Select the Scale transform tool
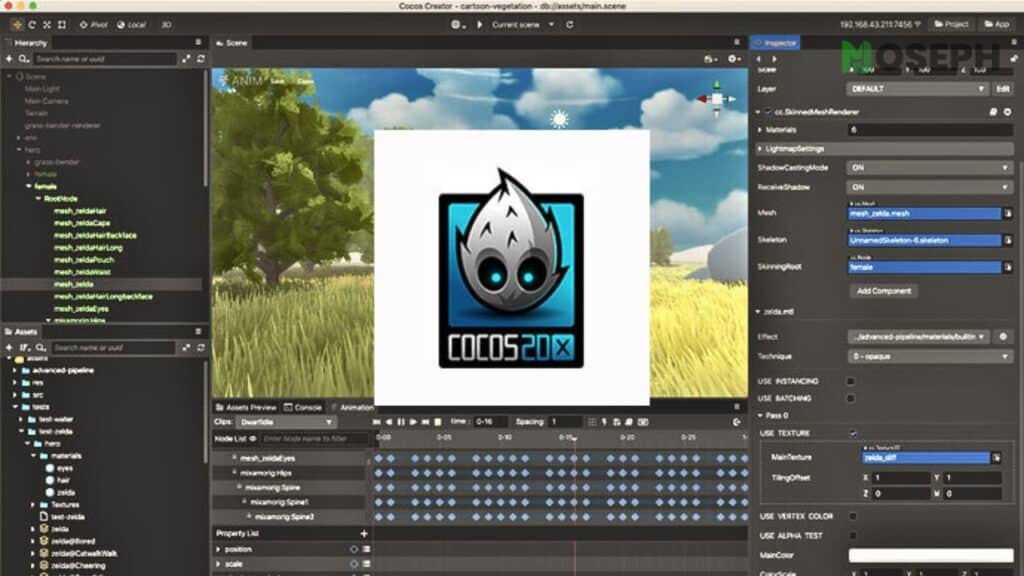 tap(47, 25)
